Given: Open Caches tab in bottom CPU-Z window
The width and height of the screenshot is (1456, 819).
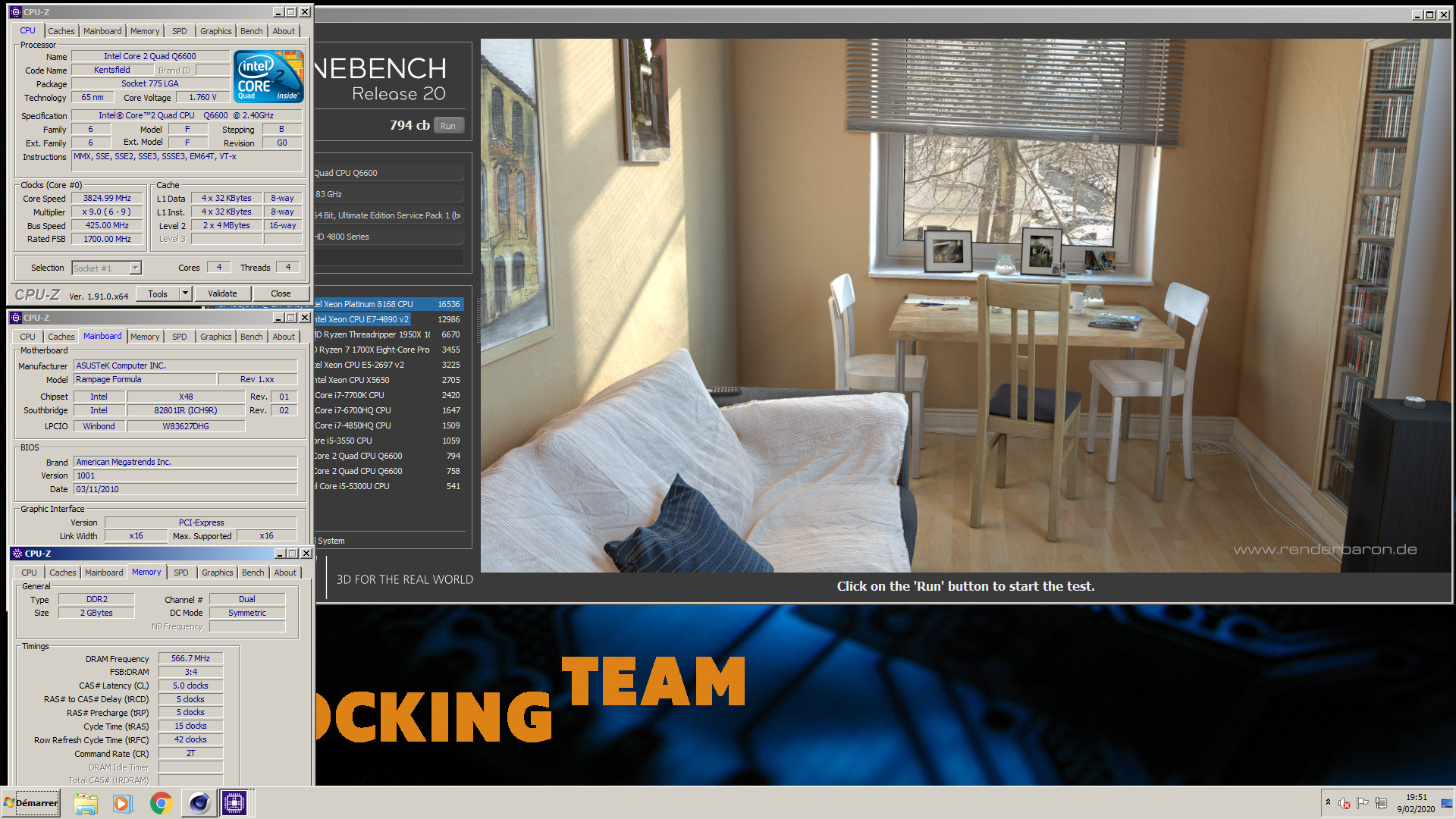Looking at the screenshot, I should click(x=63, y=573).
